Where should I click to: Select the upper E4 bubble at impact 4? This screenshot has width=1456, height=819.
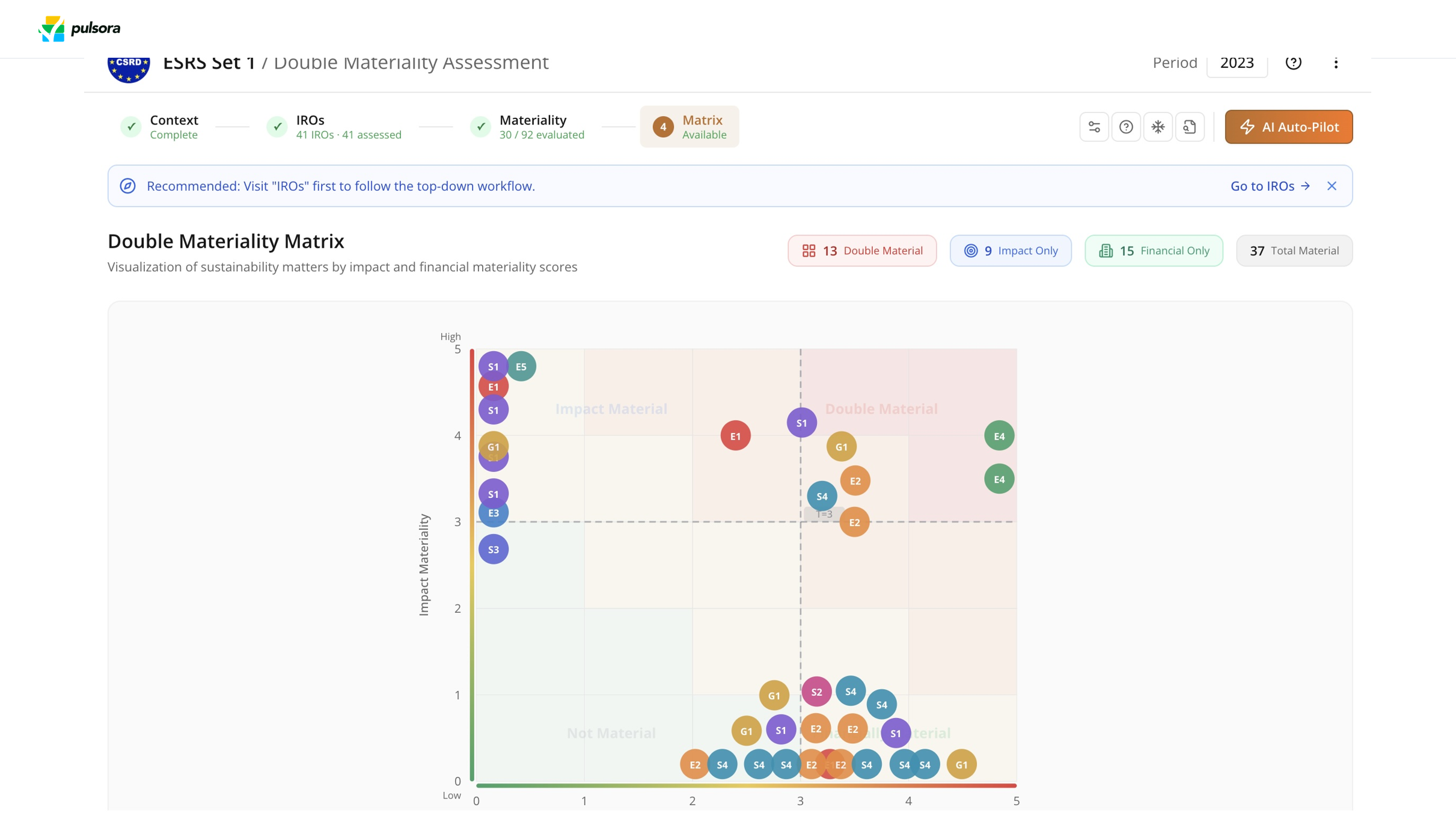pos(999,436)
